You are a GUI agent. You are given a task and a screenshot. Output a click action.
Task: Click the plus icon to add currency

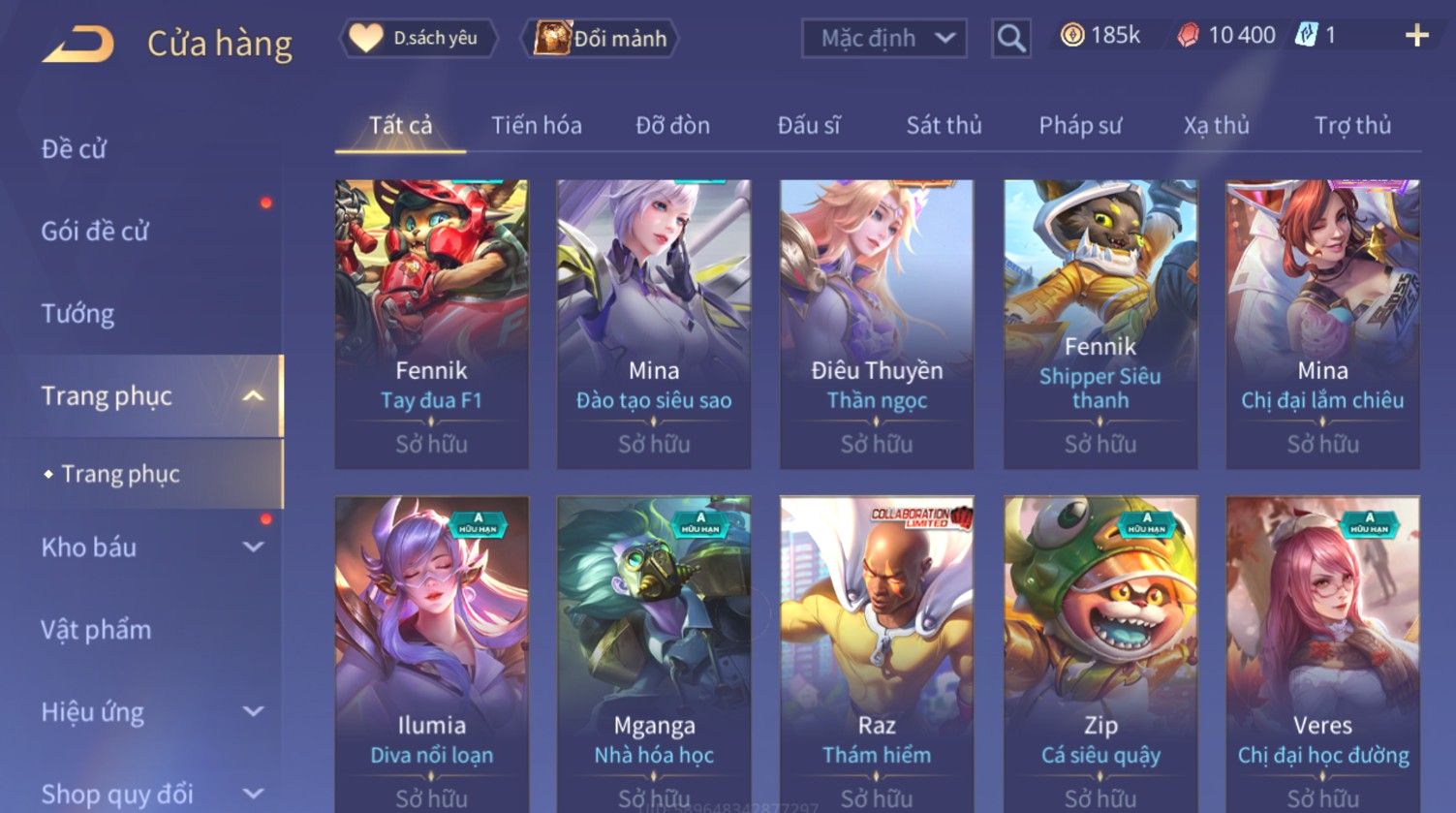coord(1416,36)
